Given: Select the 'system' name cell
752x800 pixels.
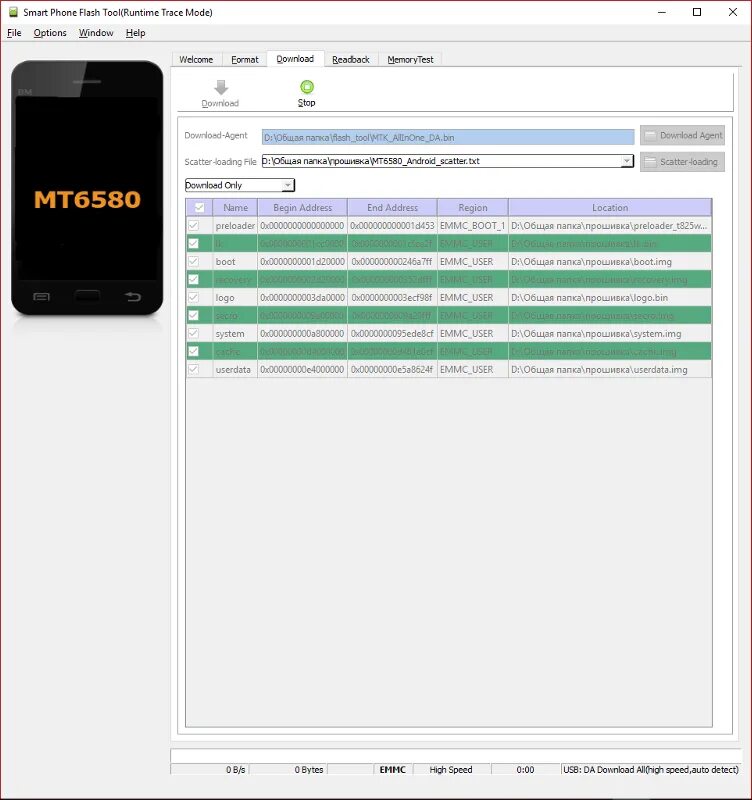Looking at the screenshot, I should tap(235, 334).
